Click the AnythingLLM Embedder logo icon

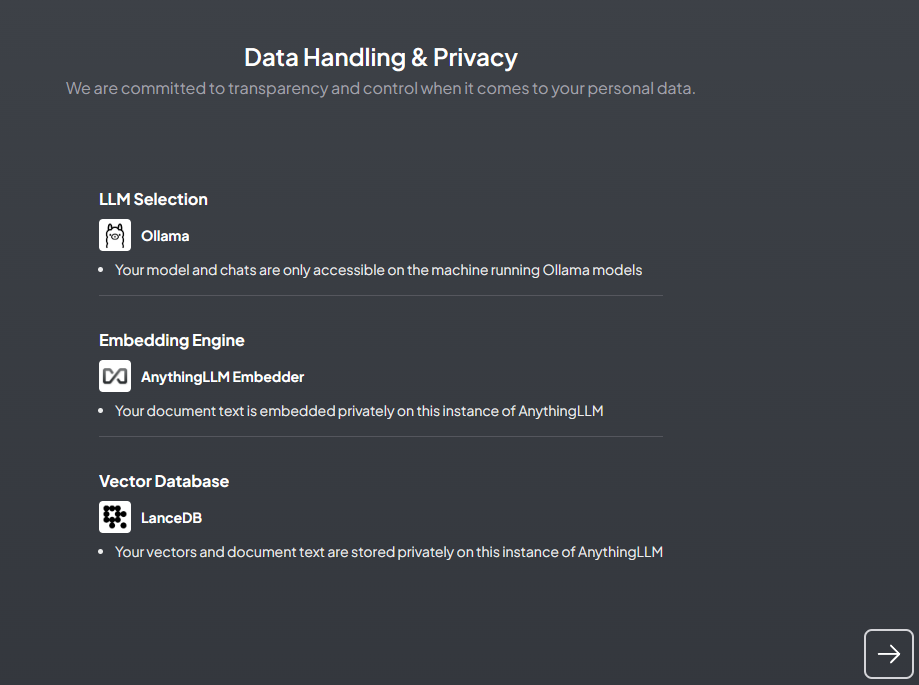pyautogui.click(x=115, y=376)
